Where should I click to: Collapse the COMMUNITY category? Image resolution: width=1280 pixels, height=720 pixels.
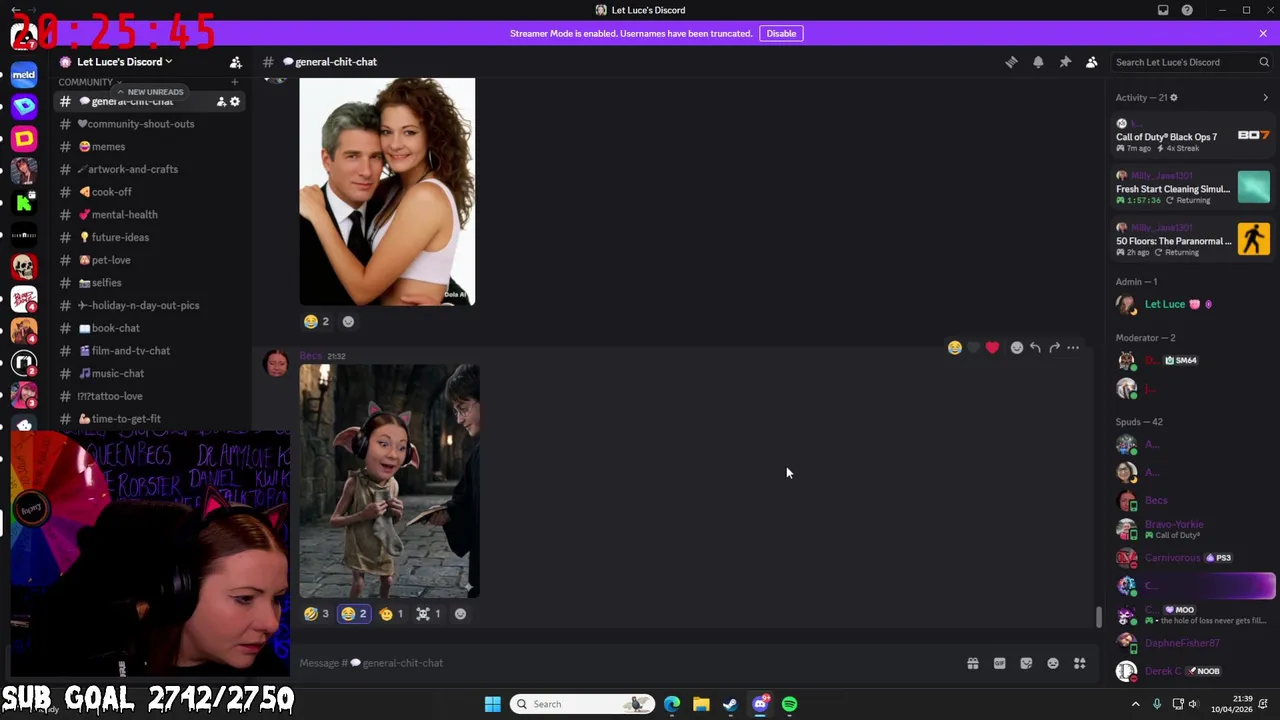[90, 82]
